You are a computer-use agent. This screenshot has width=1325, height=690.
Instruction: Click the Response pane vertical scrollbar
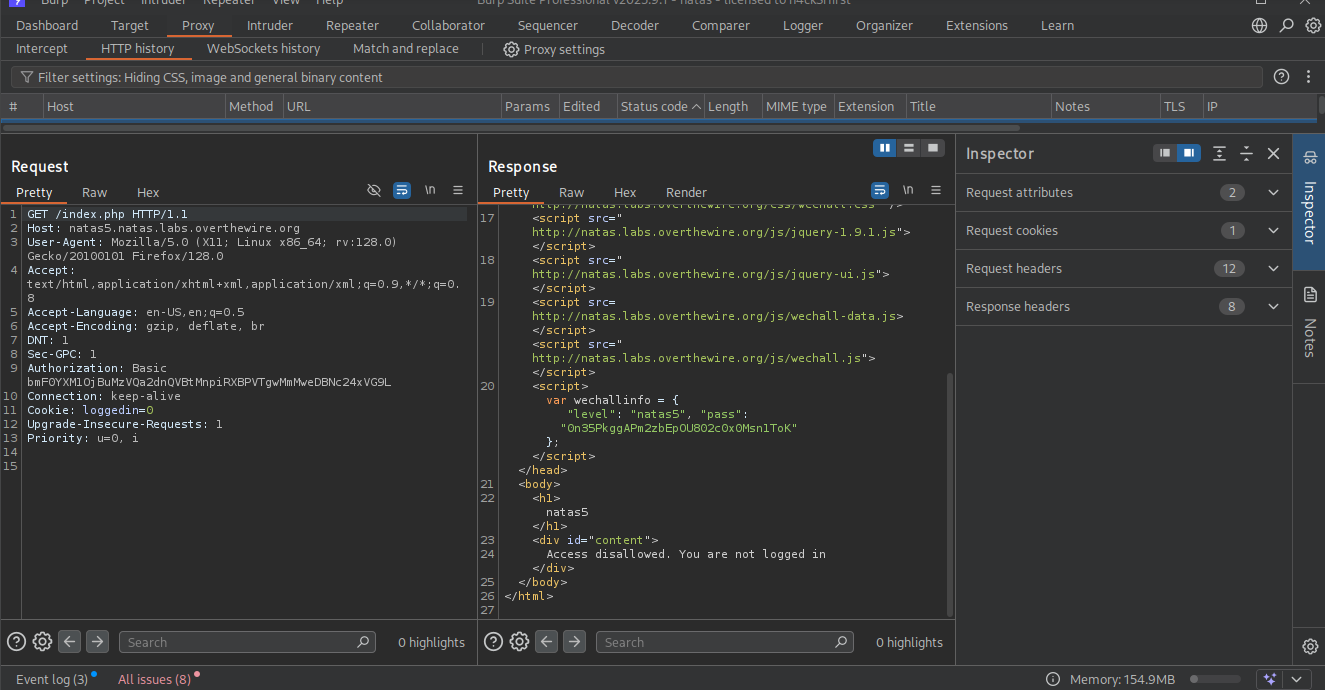pyautogui.click(x=950, y=495)
